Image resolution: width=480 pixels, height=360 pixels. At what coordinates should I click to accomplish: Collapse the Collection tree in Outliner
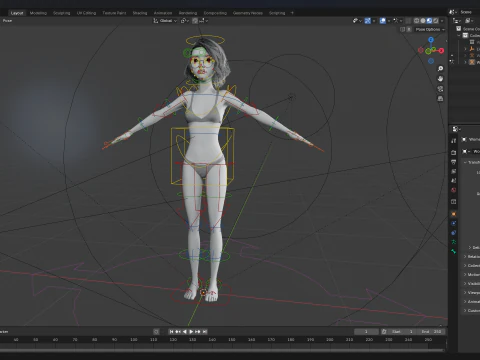pos(459,35)
